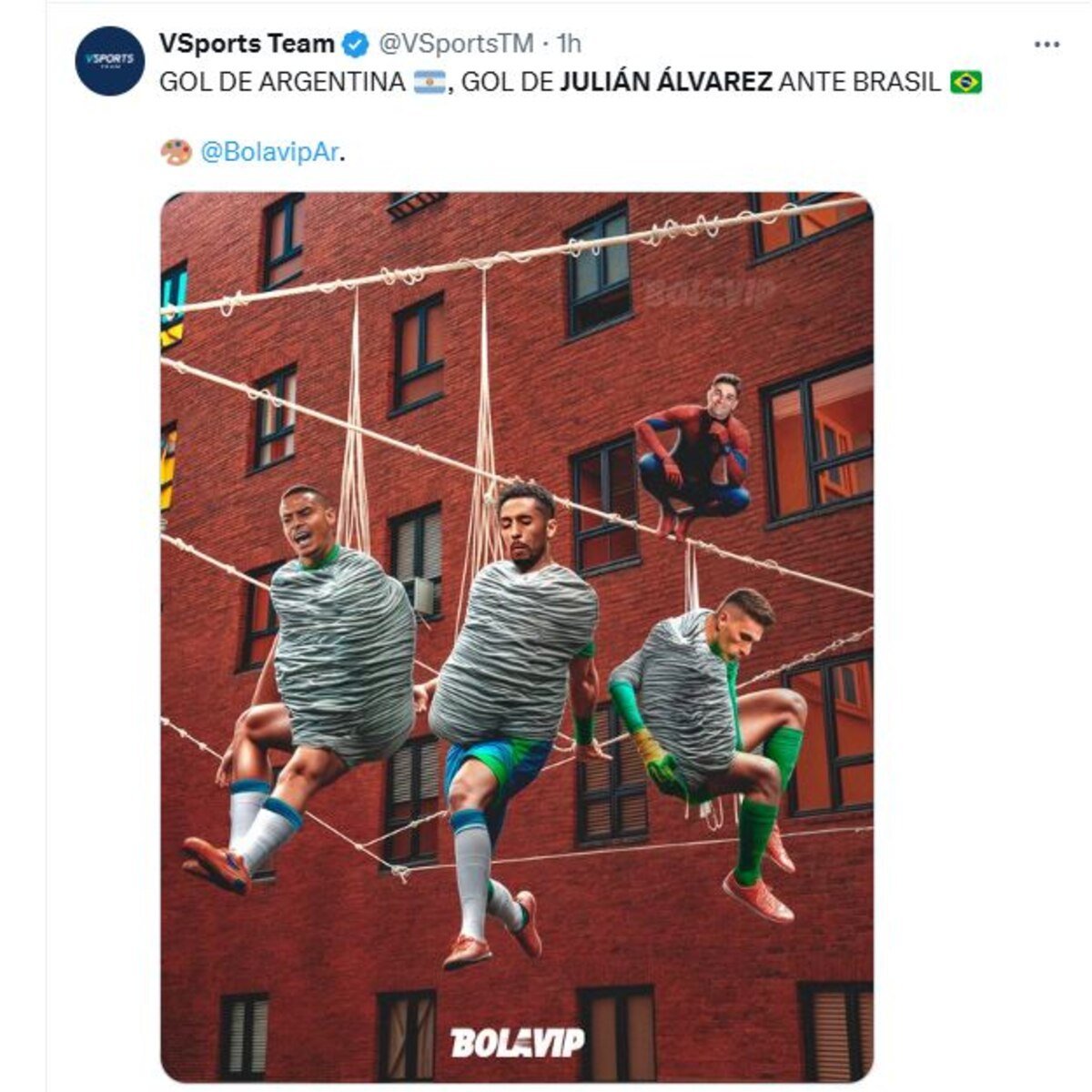Open the VSports Team profile avatar
The height and width of the screenshot is (1092, 1092).
(x=109, y=61)
